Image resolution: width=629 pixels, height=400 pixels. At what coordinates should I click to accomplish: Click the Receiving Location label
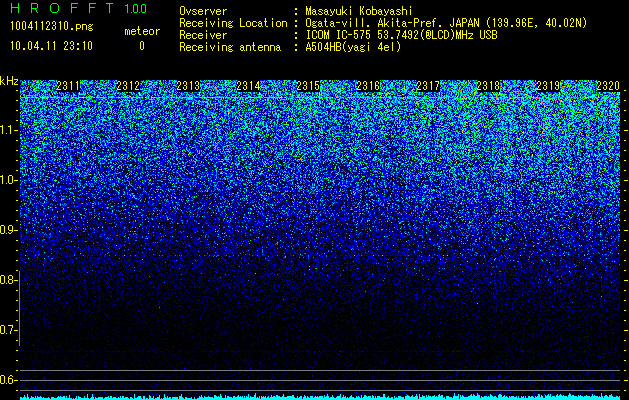pos(233,23)
